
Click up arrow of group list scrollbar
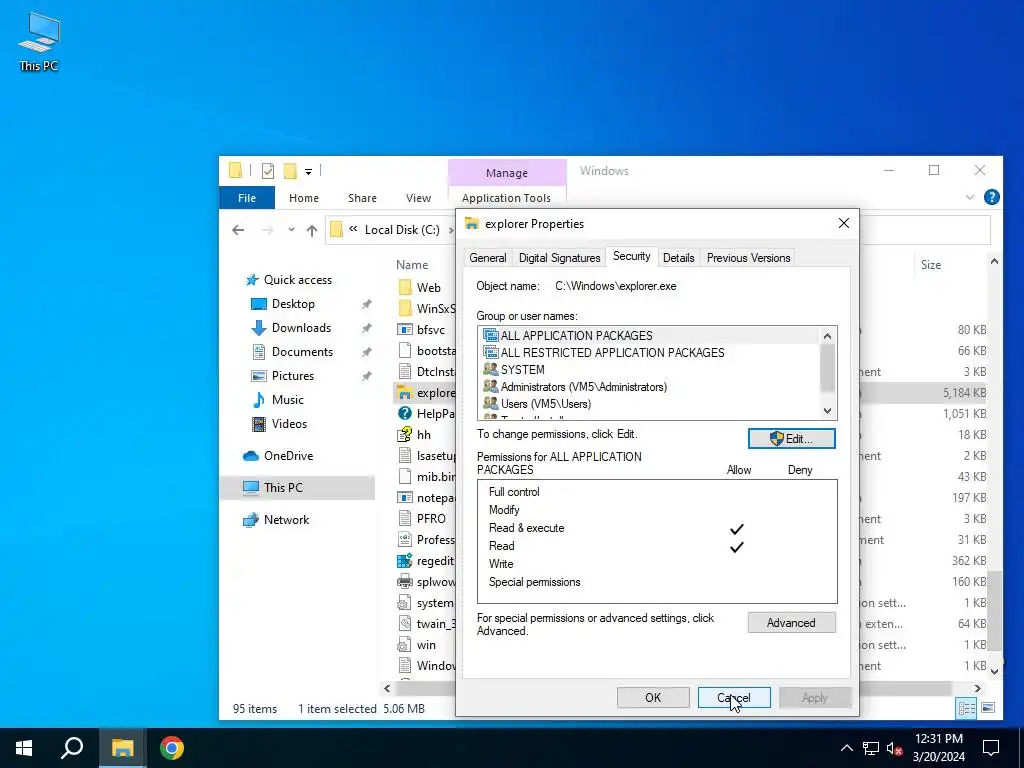(827, 336)
